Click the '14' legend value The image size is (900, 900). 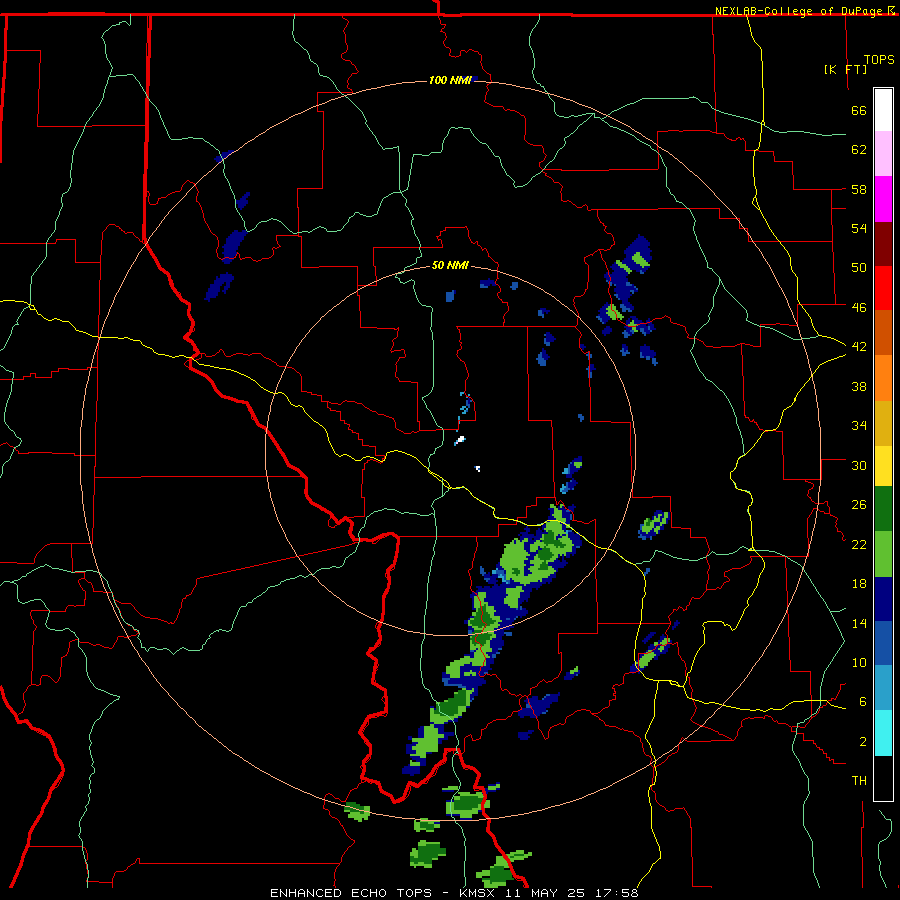click(x=859, y=623)
